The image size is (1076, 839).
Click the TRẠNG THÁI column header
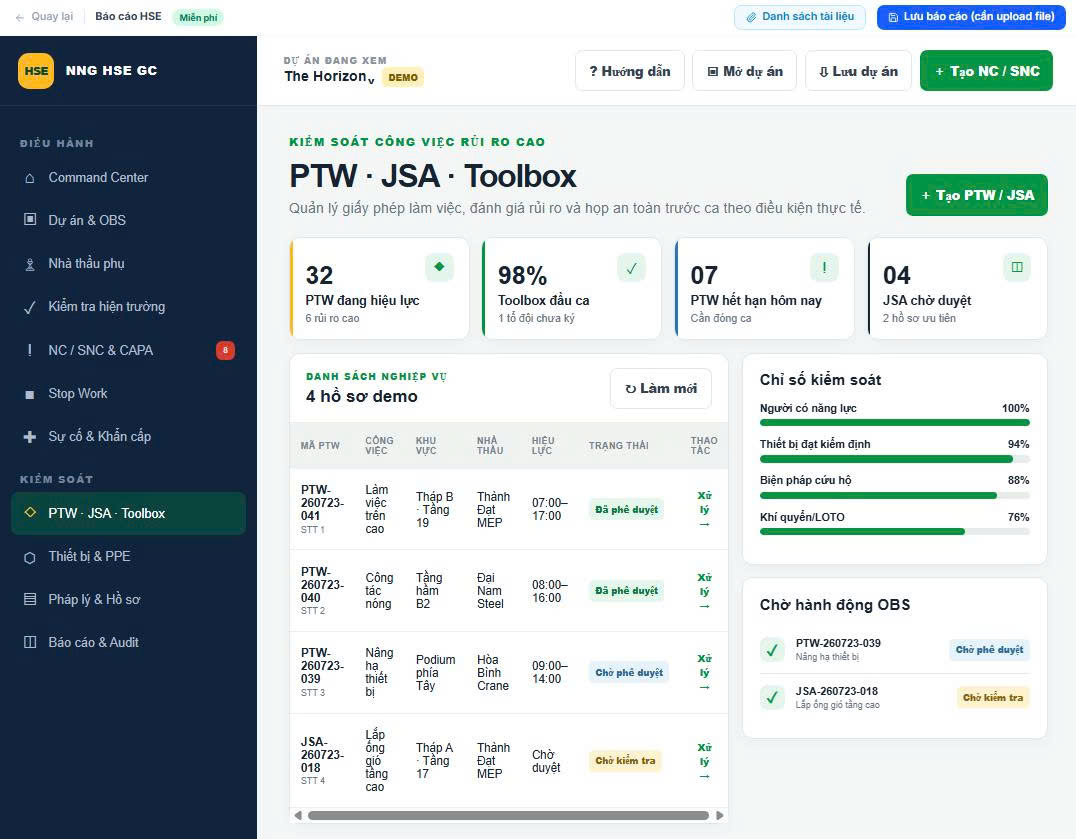coord(618,445)
